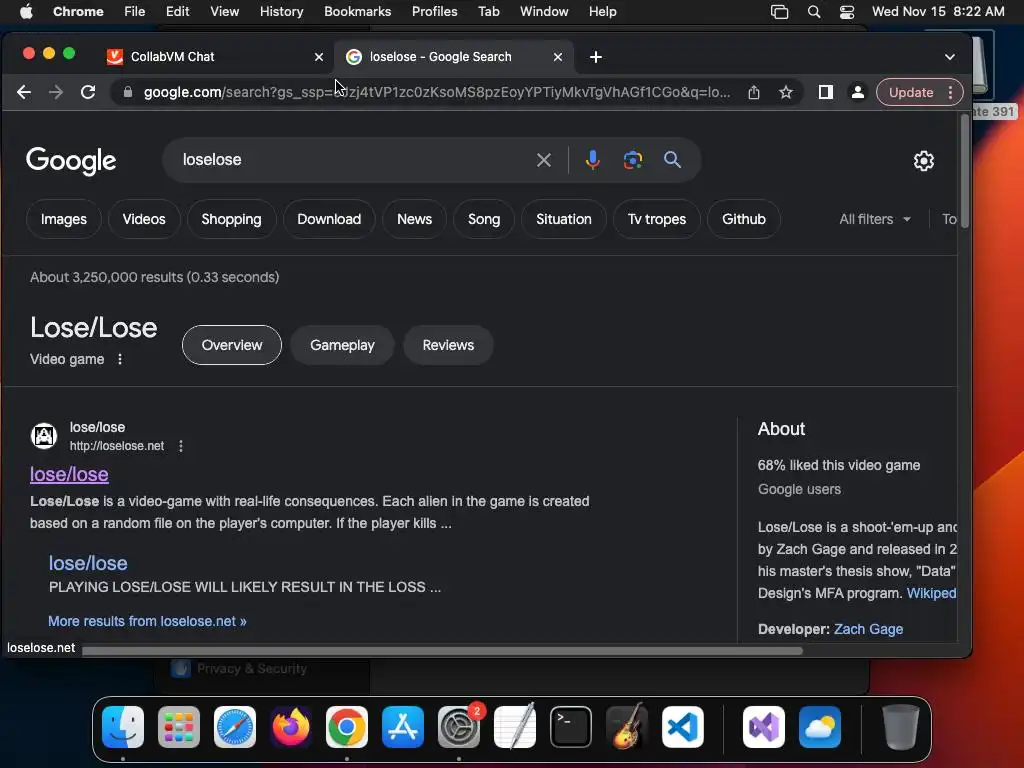Open Google quick settings gear

pyautogui.click(x=923, y=161)
